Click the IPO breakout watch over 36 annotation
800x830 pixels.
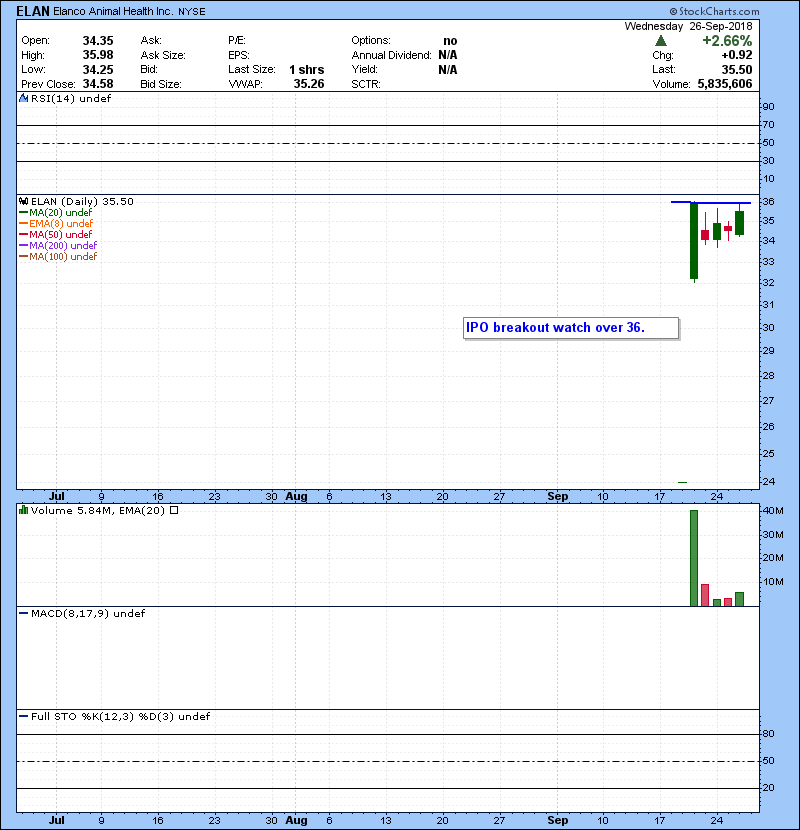click(571, 328)
